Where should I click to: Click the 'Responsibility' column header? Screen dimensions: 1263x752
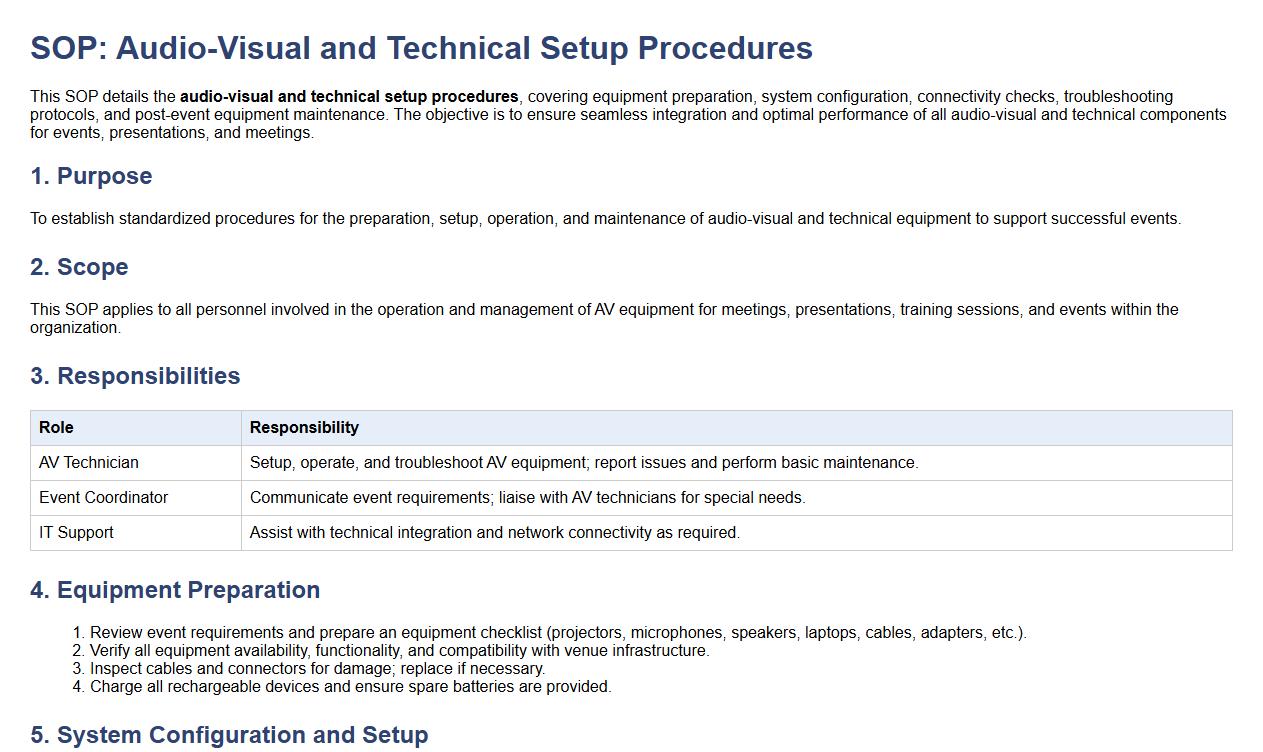(304, 427)
